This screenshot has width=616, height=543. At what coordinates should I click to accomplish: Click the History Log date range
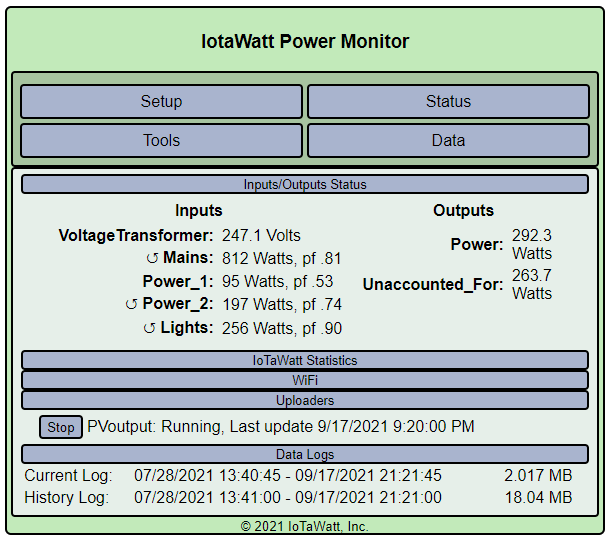pyautogui.click(x=288, y=497)
